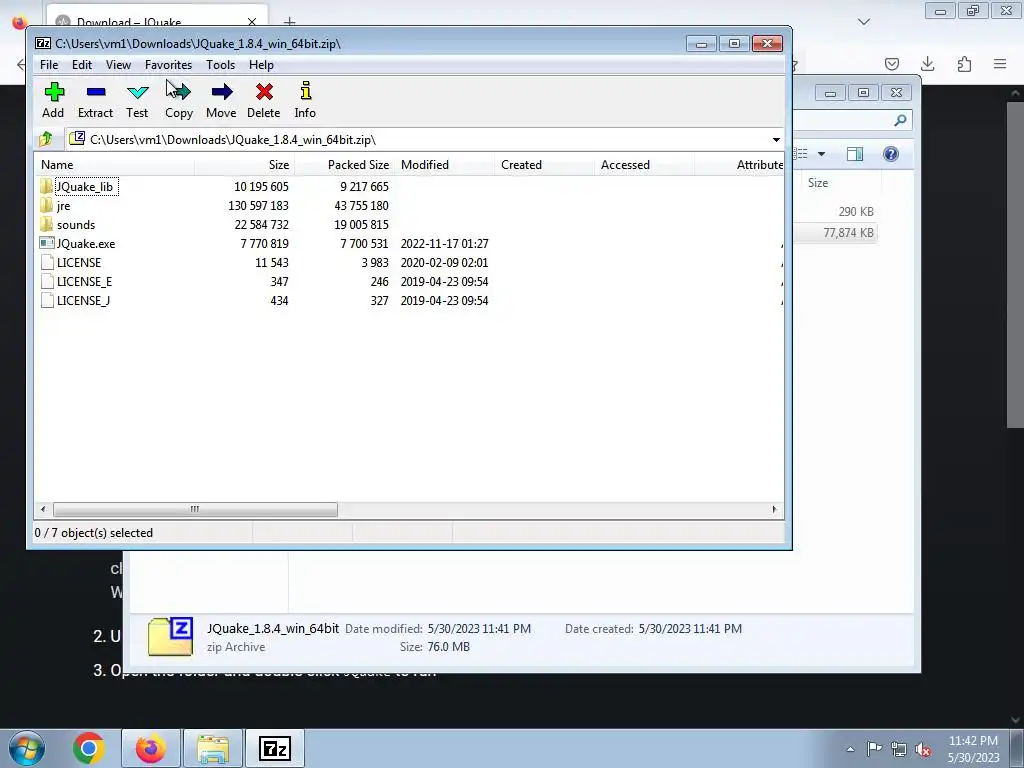Image resolution: width=1024 pixels, height=768 pixels.
Task: Click Explorer Size column header
Action: [x=840, y=183]
